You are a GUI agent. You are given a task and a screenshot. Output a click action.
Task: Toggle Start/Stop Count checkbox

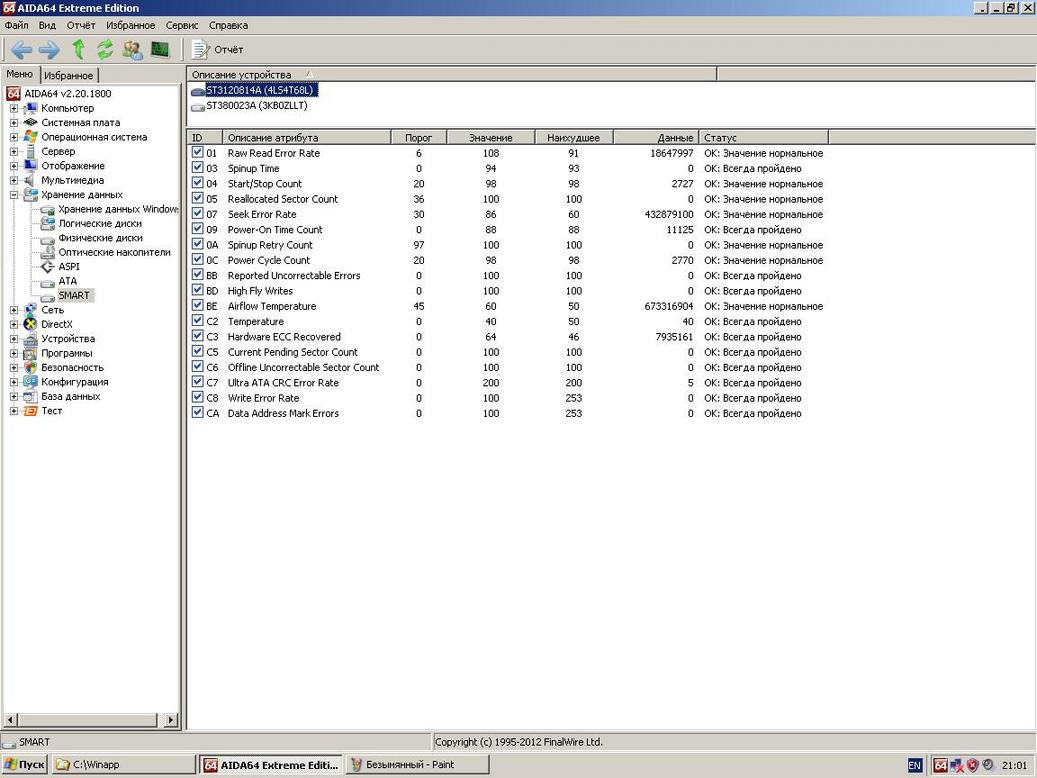click(x=197, y=183)
